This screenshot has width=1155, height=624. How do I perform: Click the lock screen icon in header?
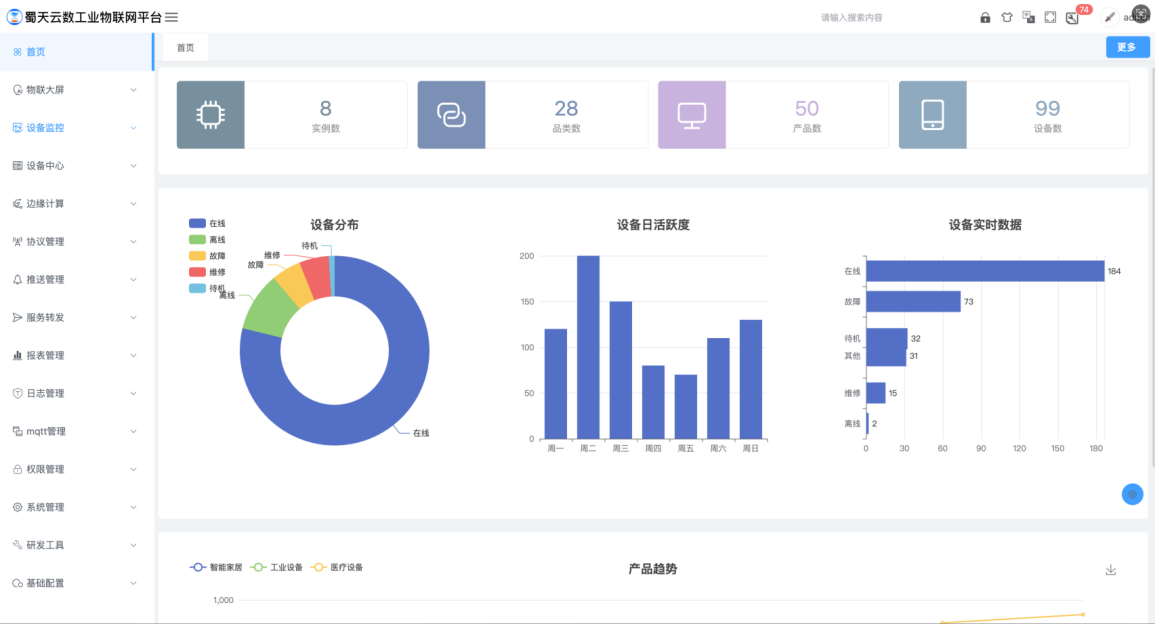985,18
